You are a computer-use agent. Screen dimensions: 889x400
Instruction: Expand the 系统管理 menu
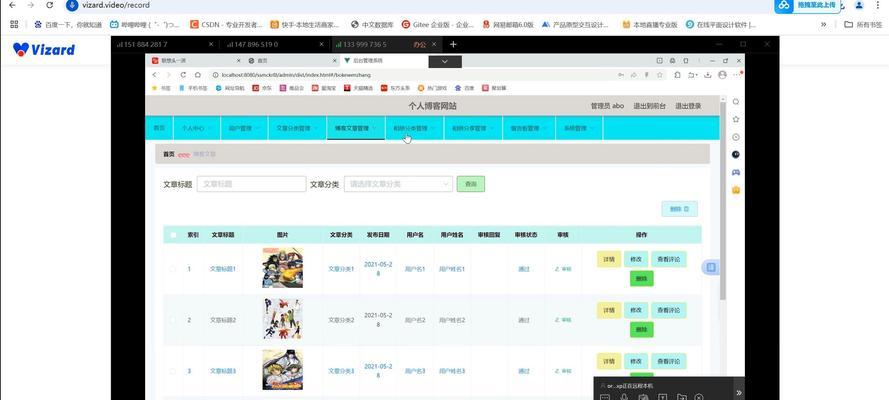click(579, 128)
